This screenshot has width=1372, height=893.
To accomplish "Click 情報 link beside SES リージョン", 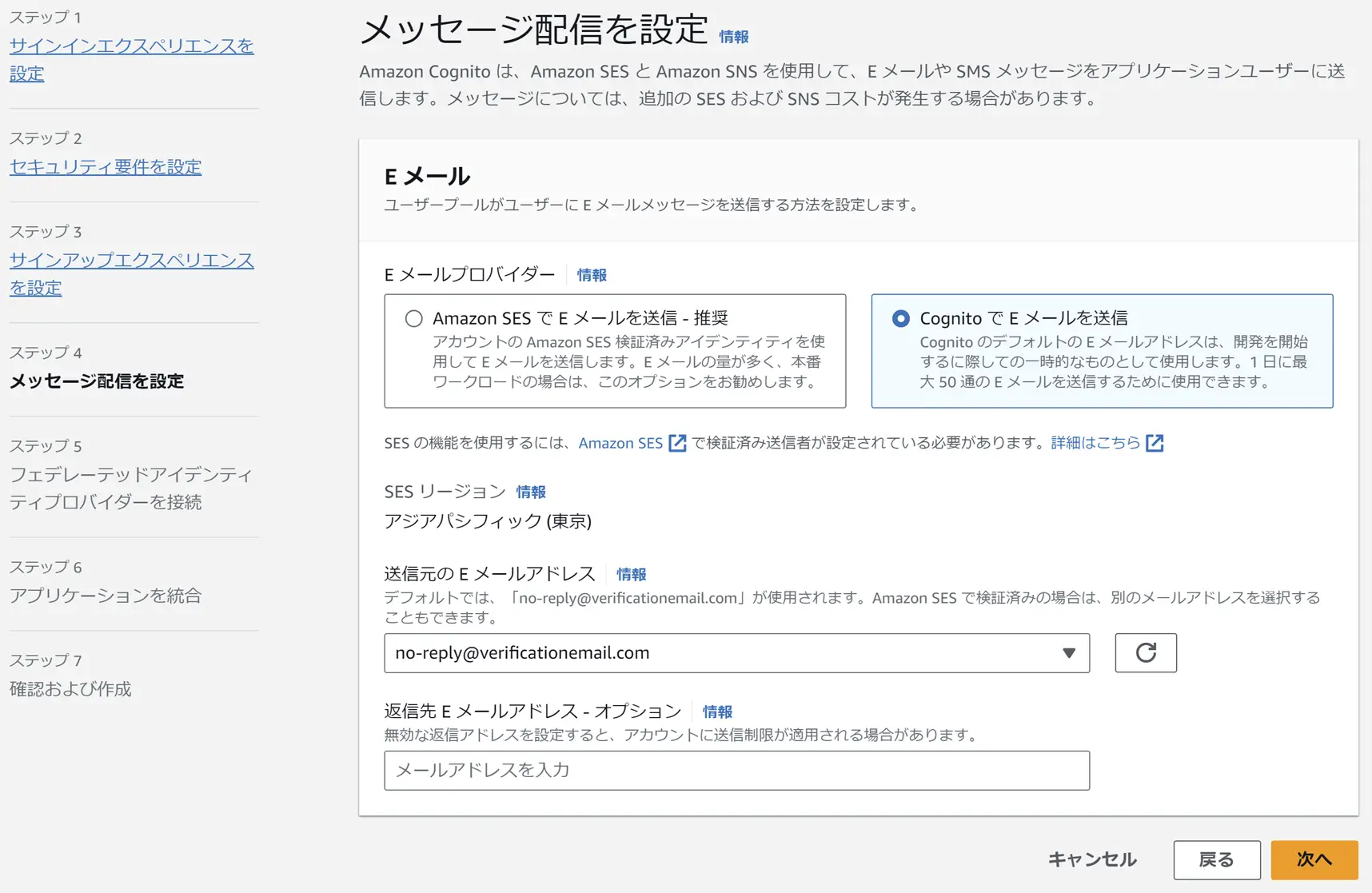I will (x=531, y=492).
